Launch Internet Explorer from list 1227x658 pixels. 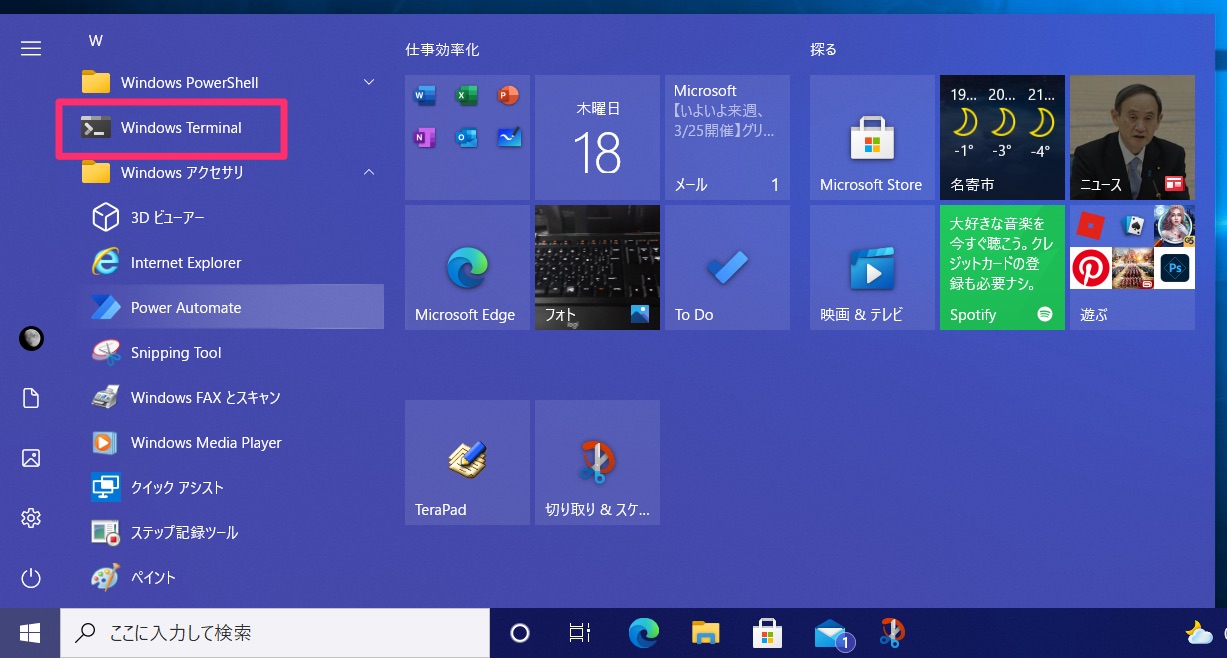point(232,263)
